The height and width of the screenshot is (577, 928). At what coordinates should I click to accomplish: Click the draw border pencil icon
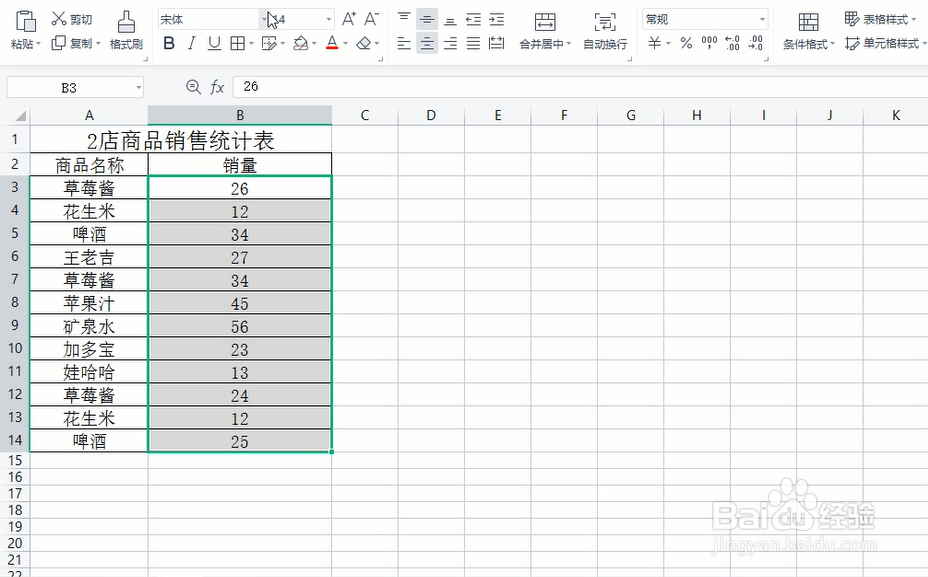pyautogui.click(x=269, y=43)
